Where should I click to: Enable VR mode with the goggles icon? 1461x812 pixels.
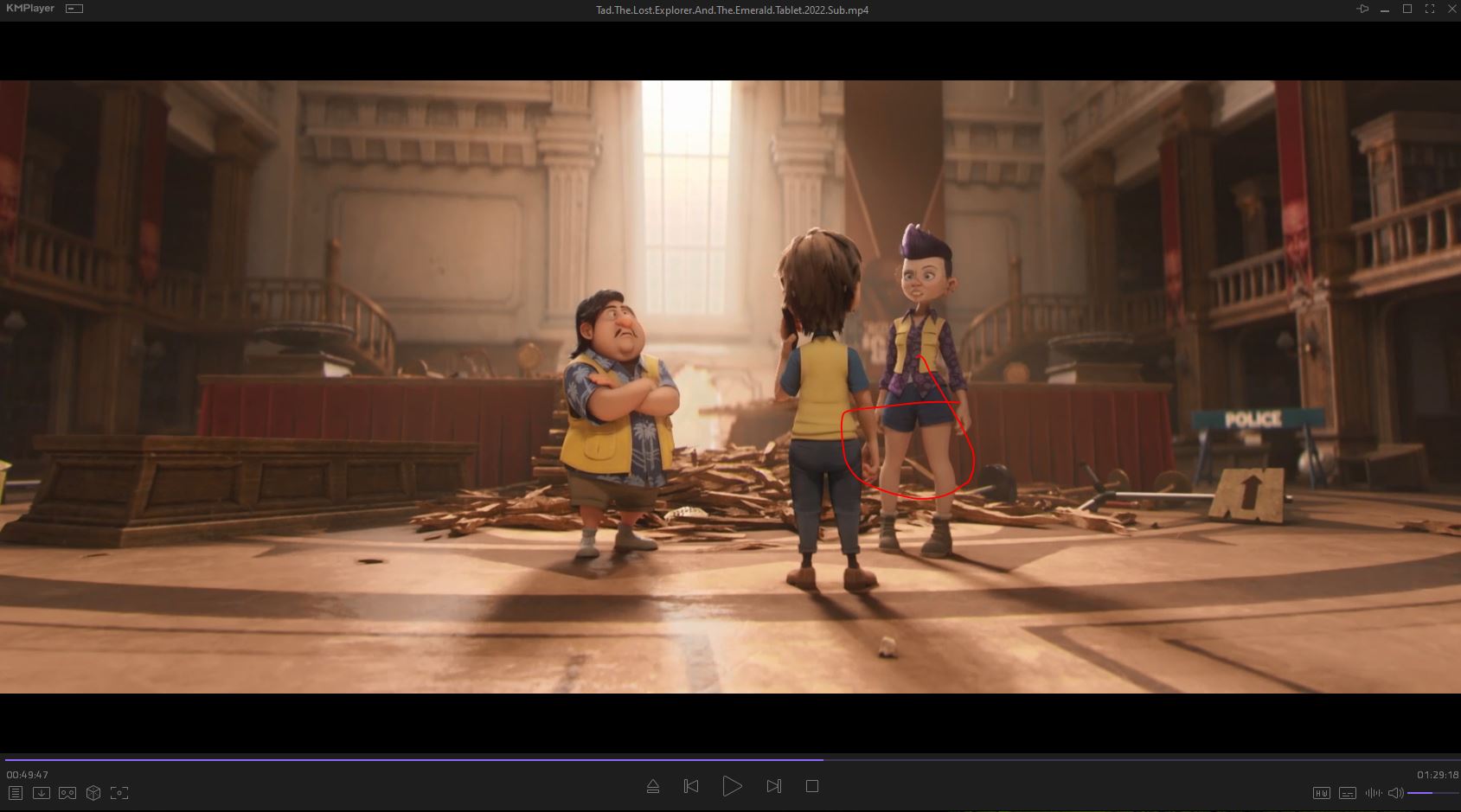67,793
